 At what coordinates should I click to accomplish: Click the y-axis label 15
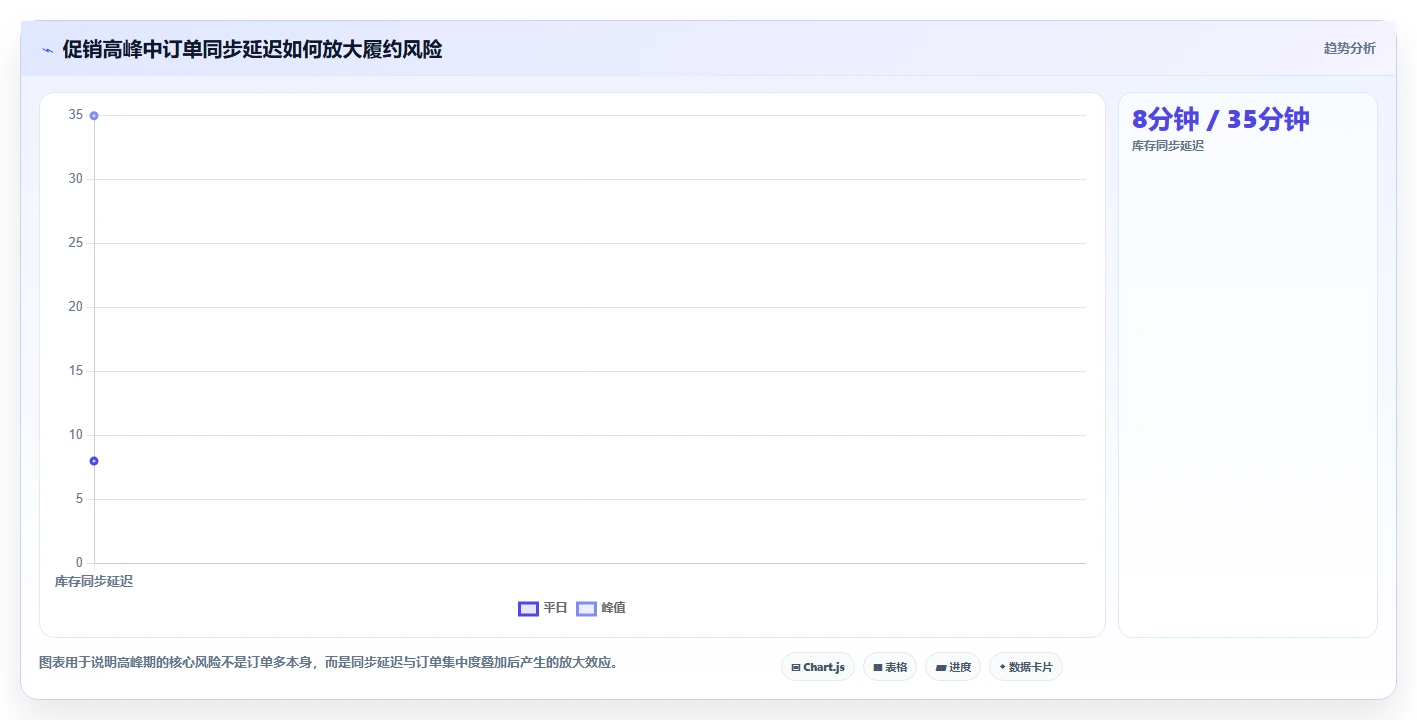tap(76, 371)
